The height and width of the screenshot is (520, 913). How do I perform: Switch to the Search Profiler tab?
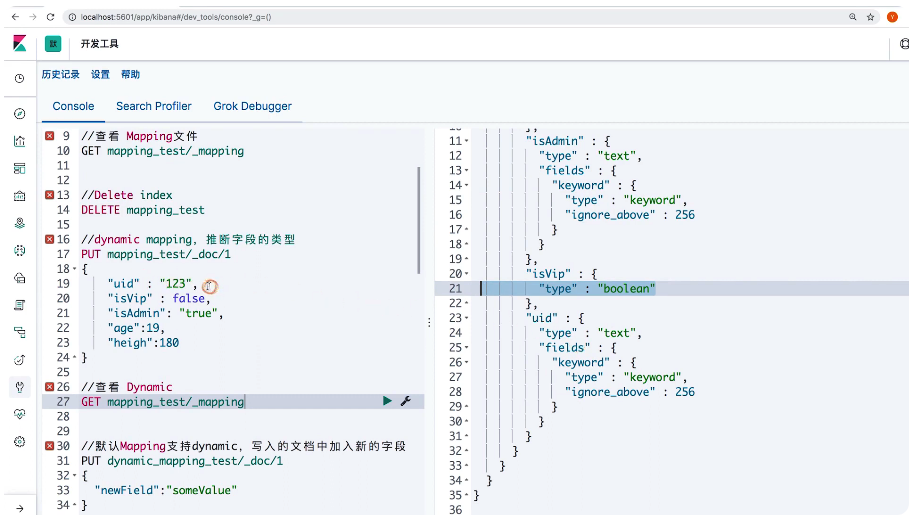coord(153,106)
